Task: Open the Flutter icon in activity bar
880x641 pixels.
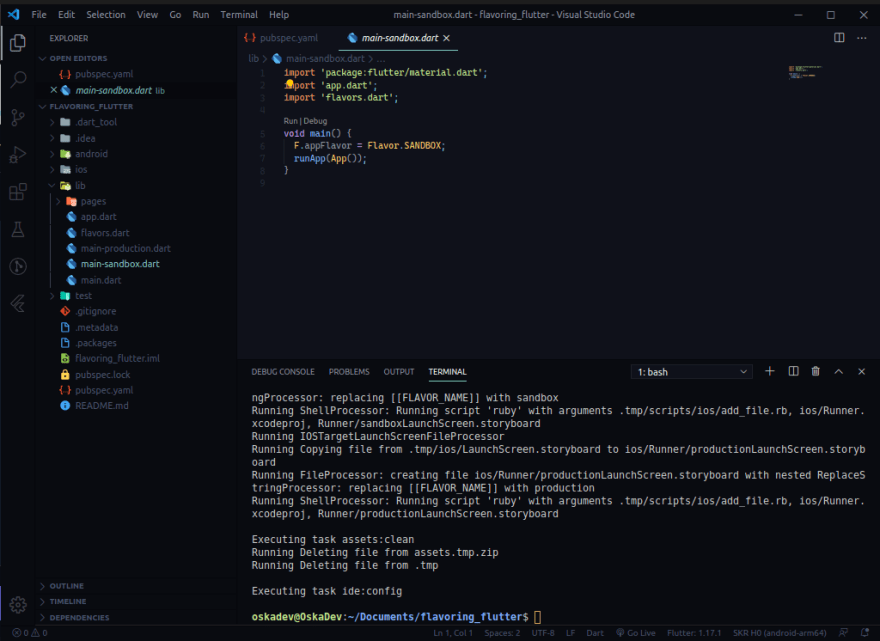Action: point(18,303)
